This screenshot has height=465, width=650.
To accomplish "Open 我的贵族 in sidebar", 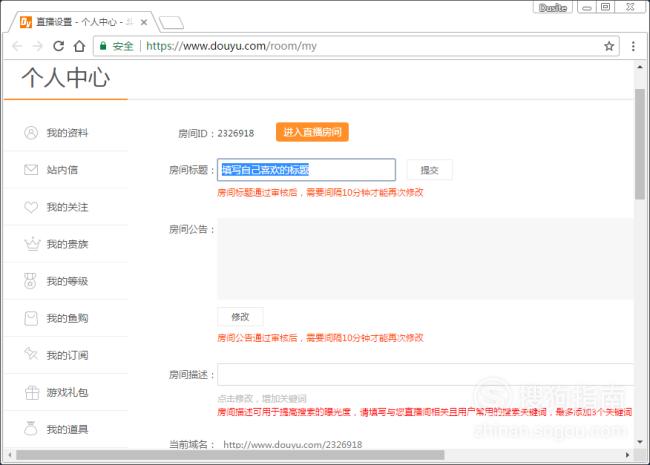I will (x=67, y=244).
